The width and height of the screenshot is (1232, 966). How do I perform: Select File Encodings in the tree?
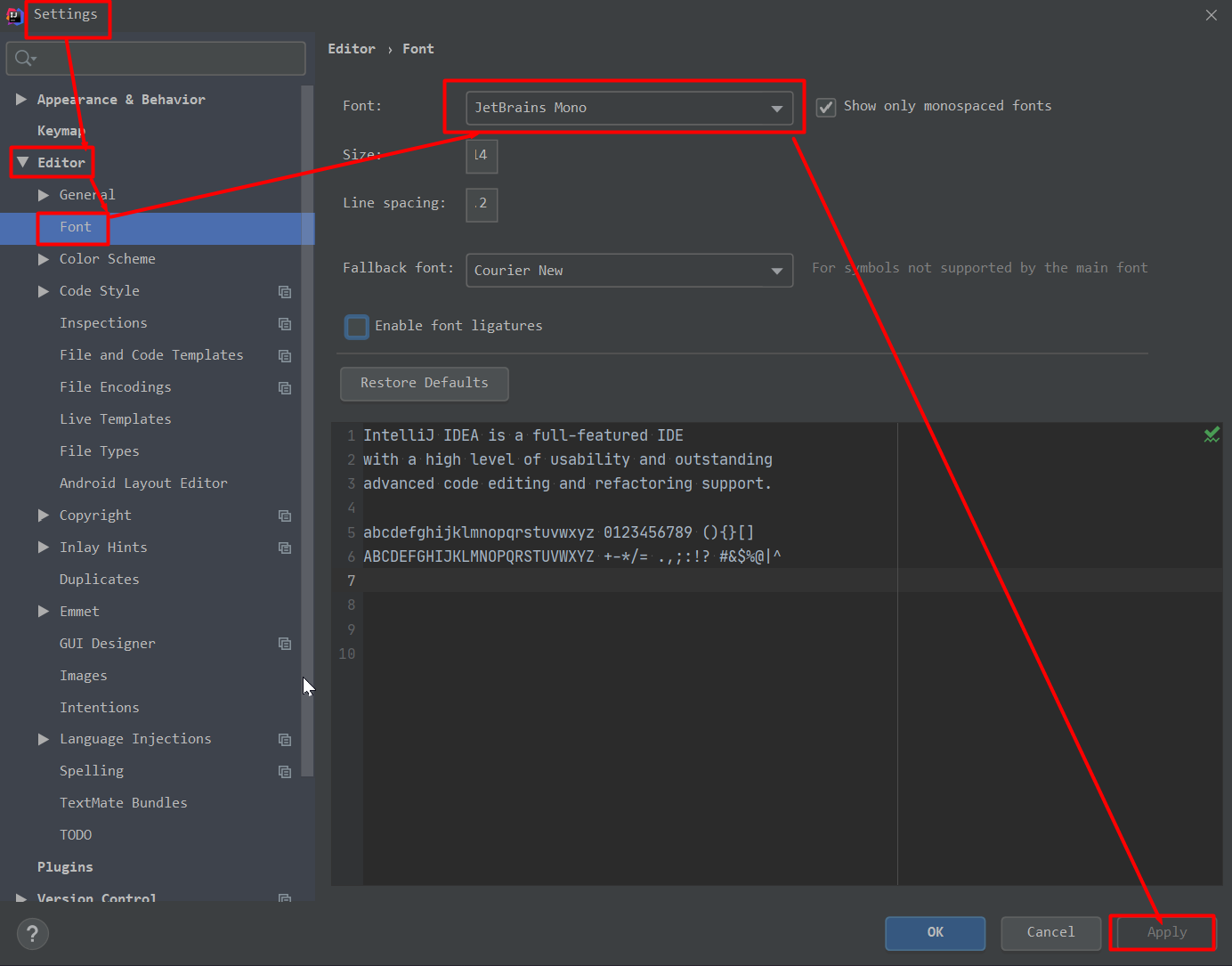pyautogui.click(x=116, y=387)
